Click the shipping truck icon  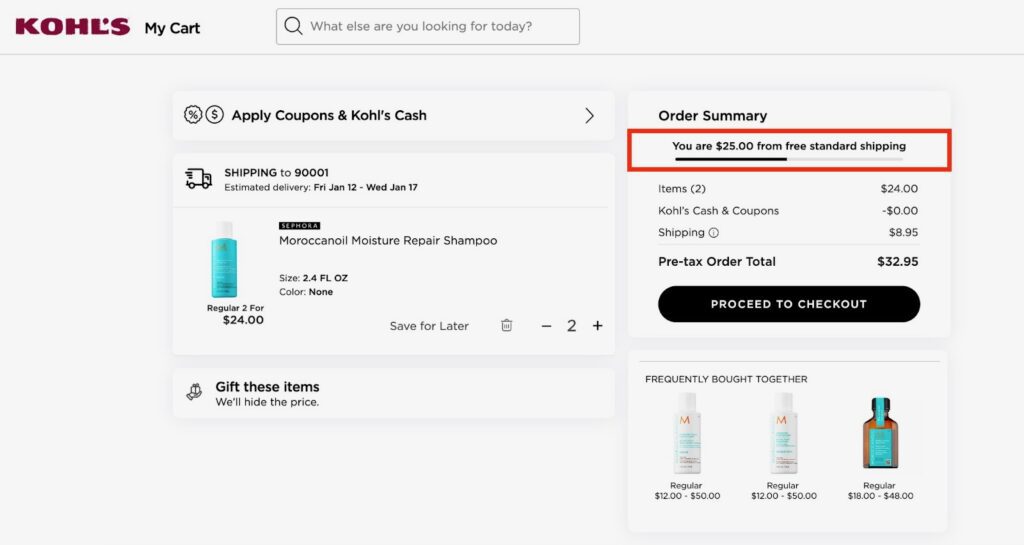pos(199,179)
